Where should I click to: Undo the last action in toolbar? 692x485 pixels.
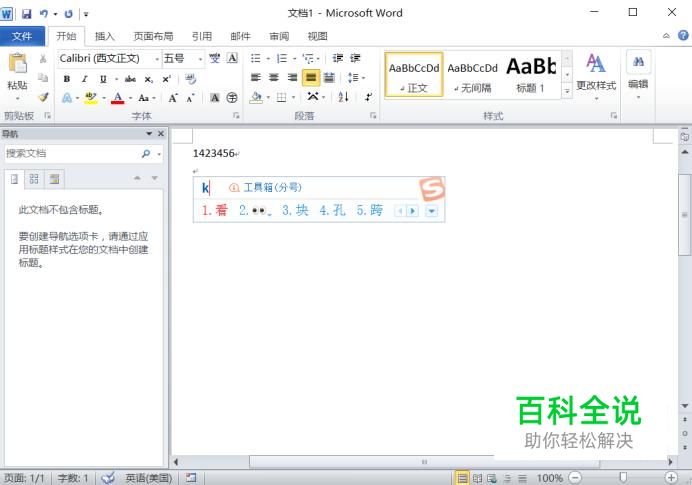[x=44, y=14]
